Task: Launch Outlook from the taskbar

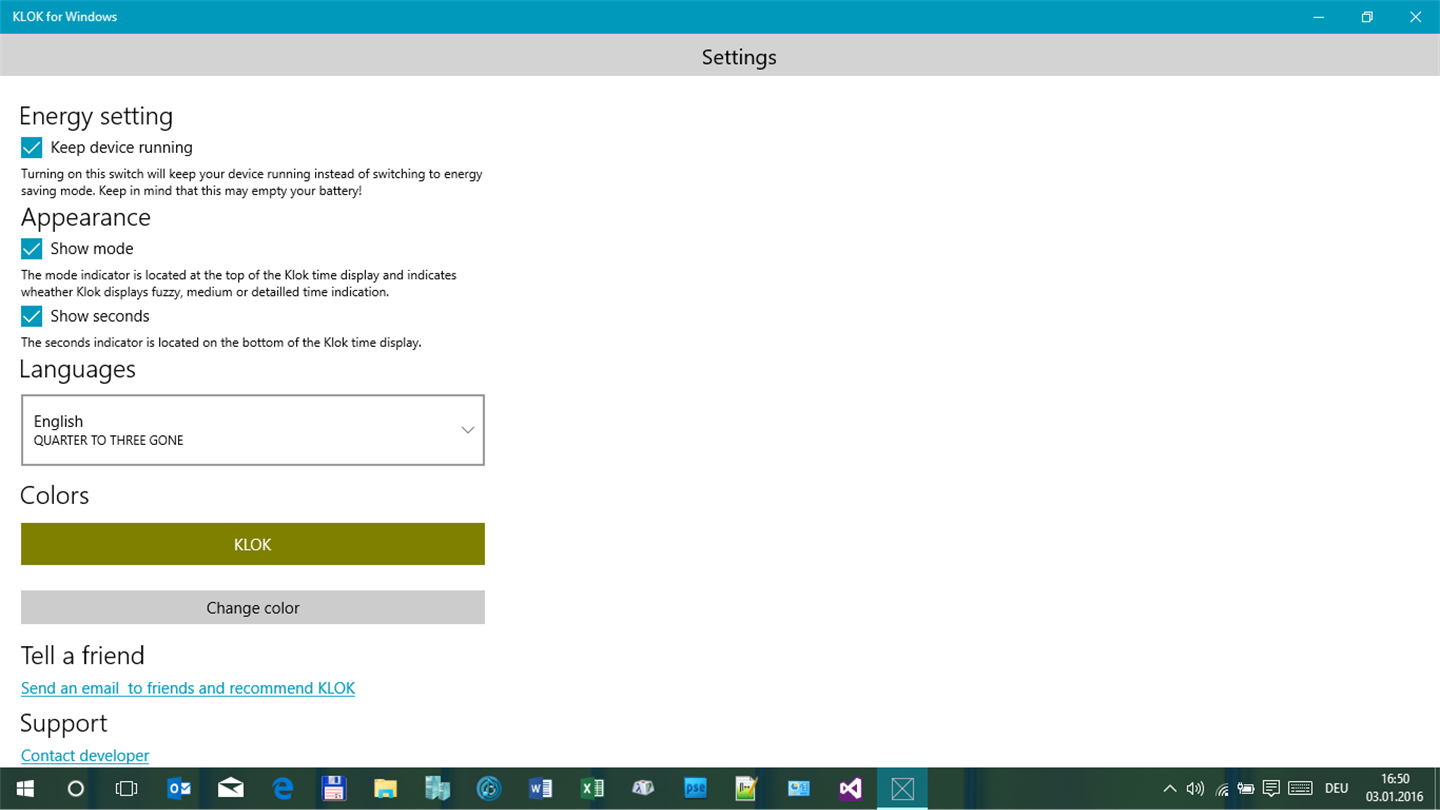Action: tap(179, 789)
